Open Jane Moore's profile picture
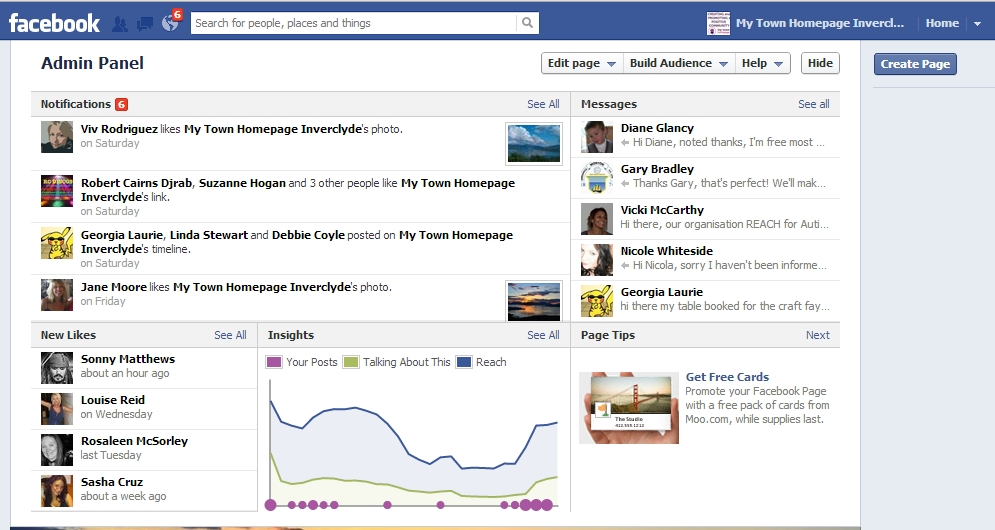The width and height of the screenshot is (995, 530). [57, 295]
